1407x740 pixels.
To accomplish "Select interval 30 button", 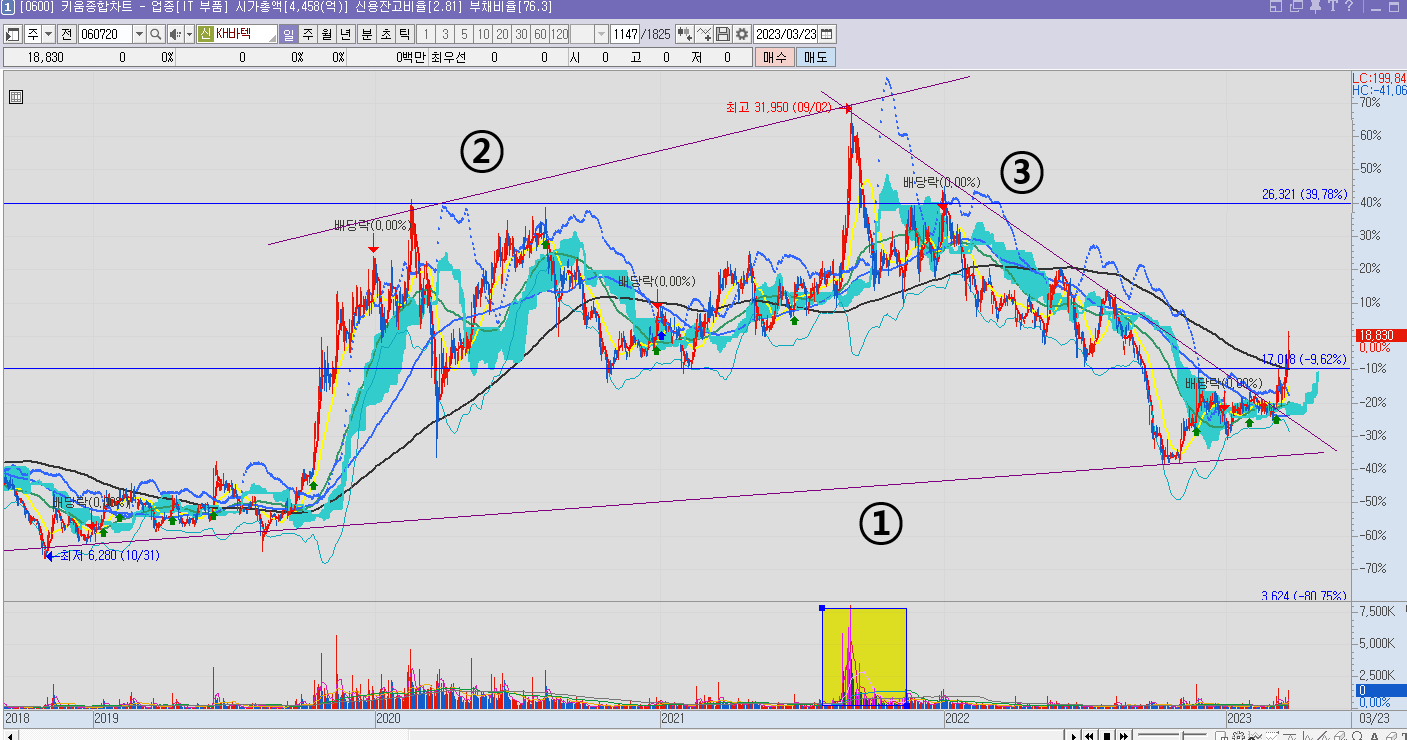I will tap(521, 34).
